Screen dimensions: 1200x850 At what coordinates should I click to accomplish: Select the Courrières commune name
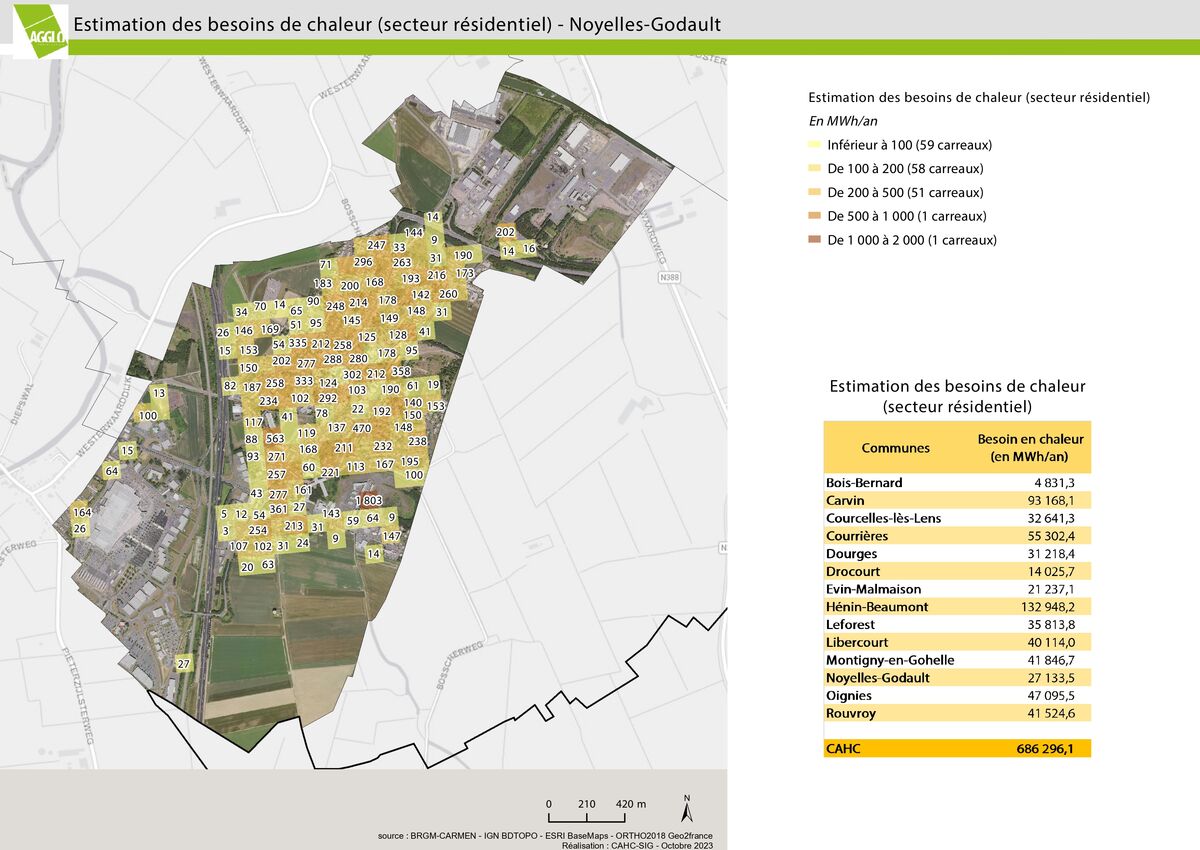857,536
